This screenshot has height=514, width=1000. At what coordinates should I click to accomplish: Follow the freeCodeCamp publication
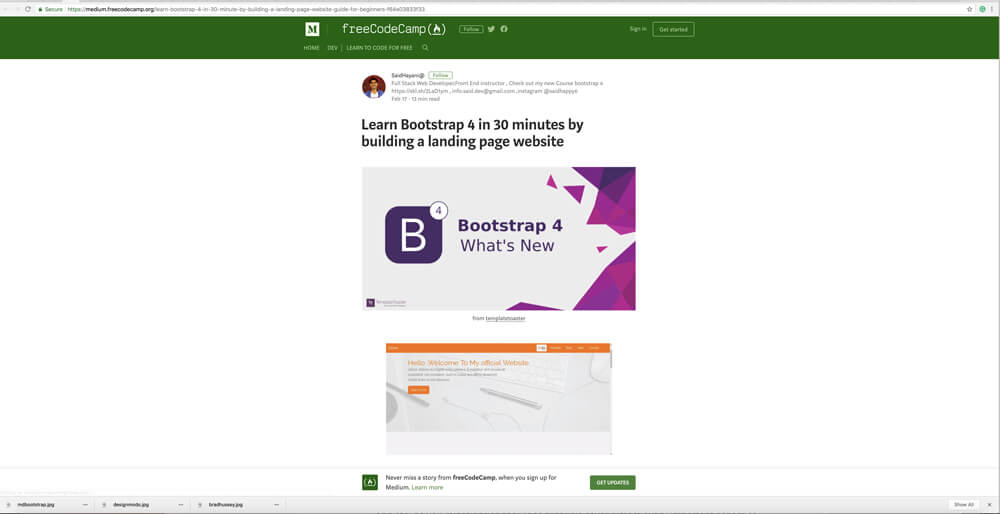pos(471,29)
